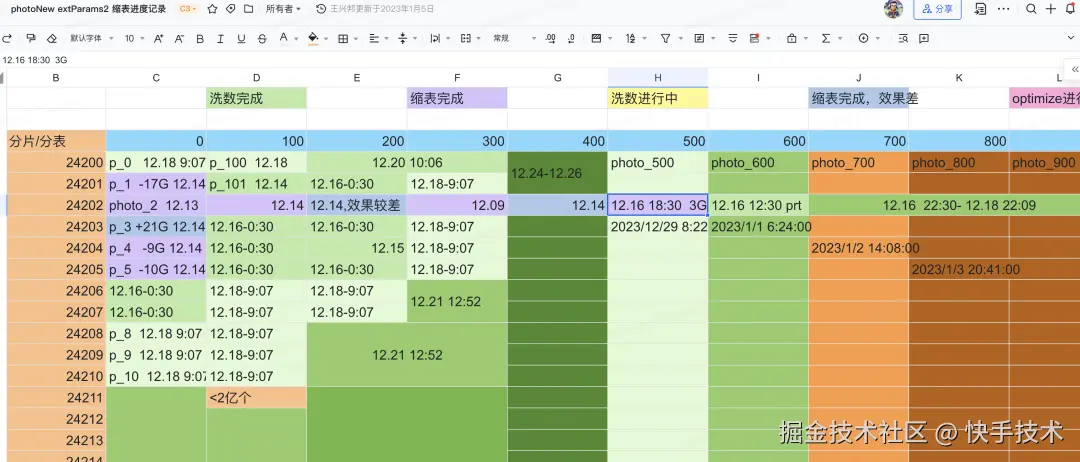Click the find and replace icon
The width and height of the screenshot is (1080, 462).
pyautogui.click(x=903, y=39)
